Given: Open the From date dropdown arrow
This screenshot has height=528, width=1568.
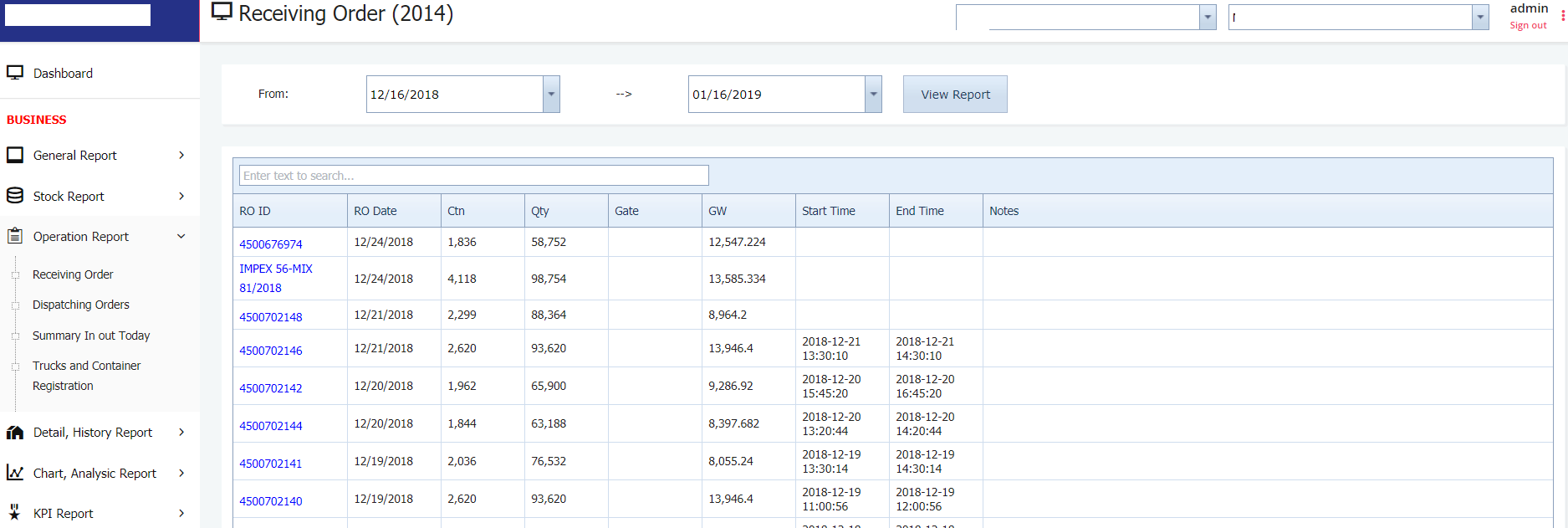Looking at the screenshot, I should [x=551, y=95].
